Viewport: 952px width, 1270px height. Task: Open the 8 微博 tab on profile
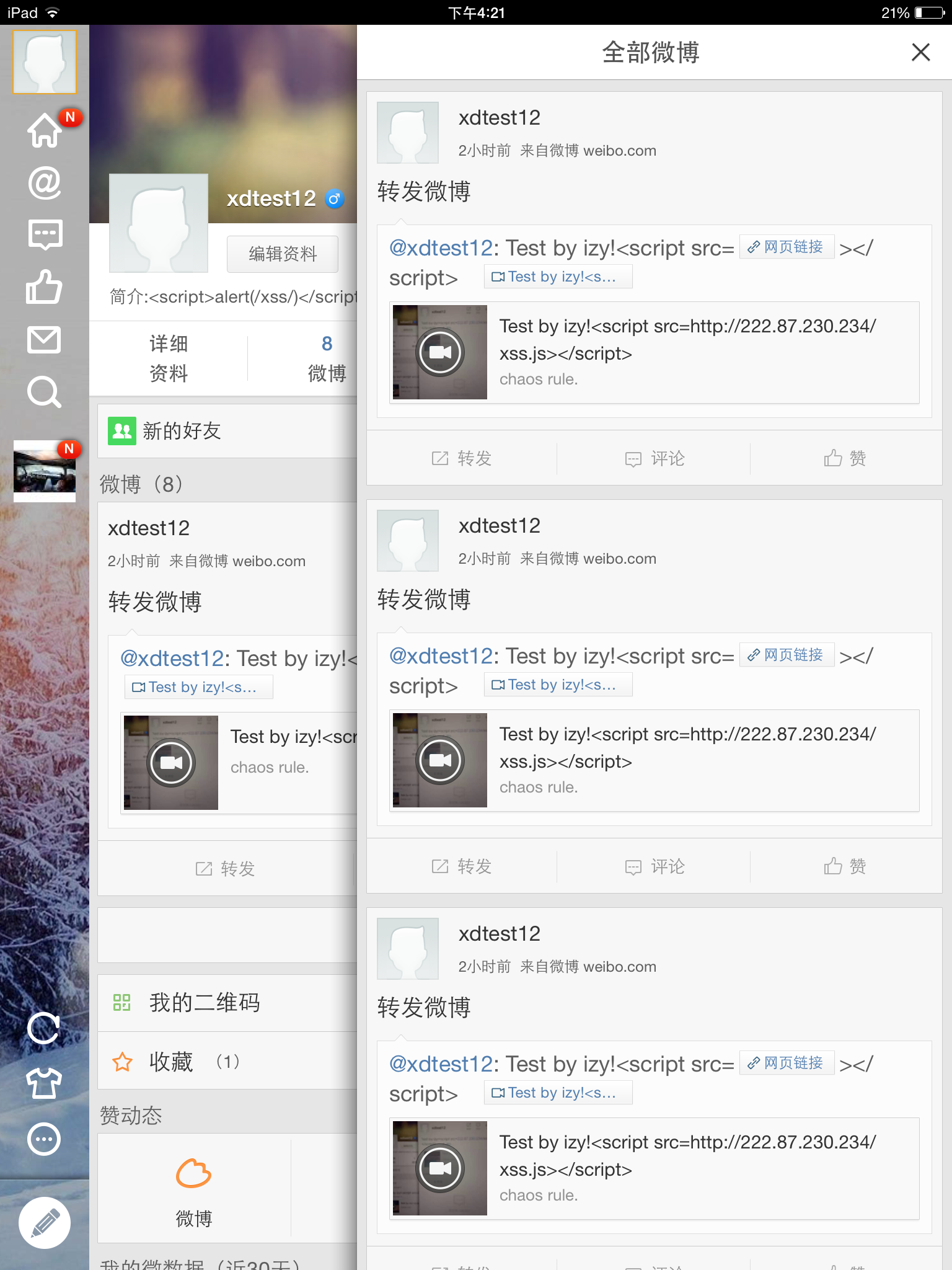click(x=327, y=358)
